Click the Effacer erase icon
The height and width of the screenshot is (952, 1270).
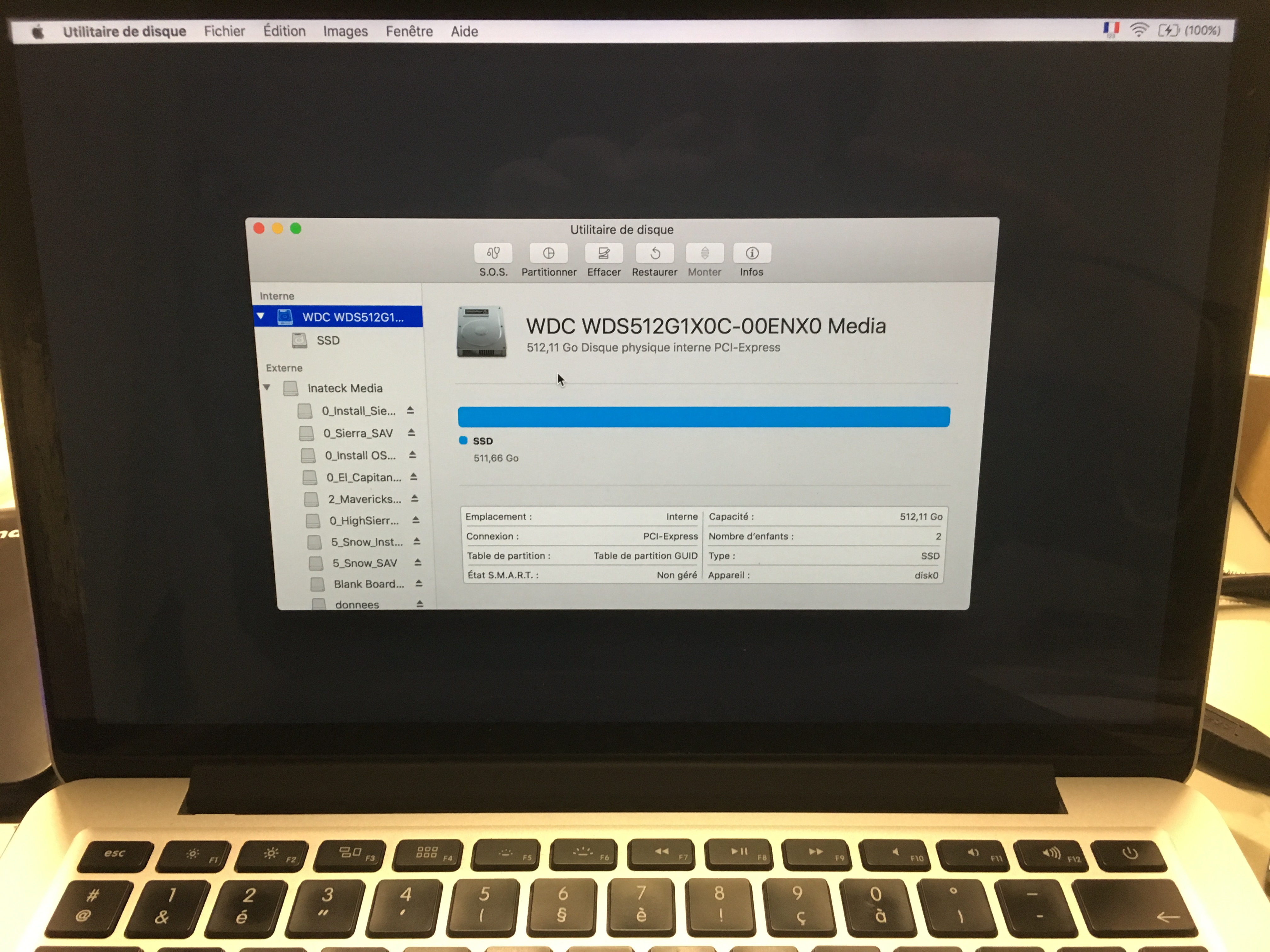tap(604, 253)
